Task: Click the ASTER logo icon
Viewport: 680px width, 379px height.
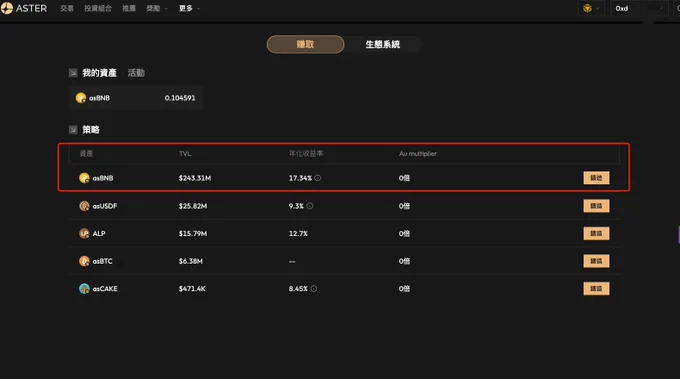Action: click(x=7, y=8)
